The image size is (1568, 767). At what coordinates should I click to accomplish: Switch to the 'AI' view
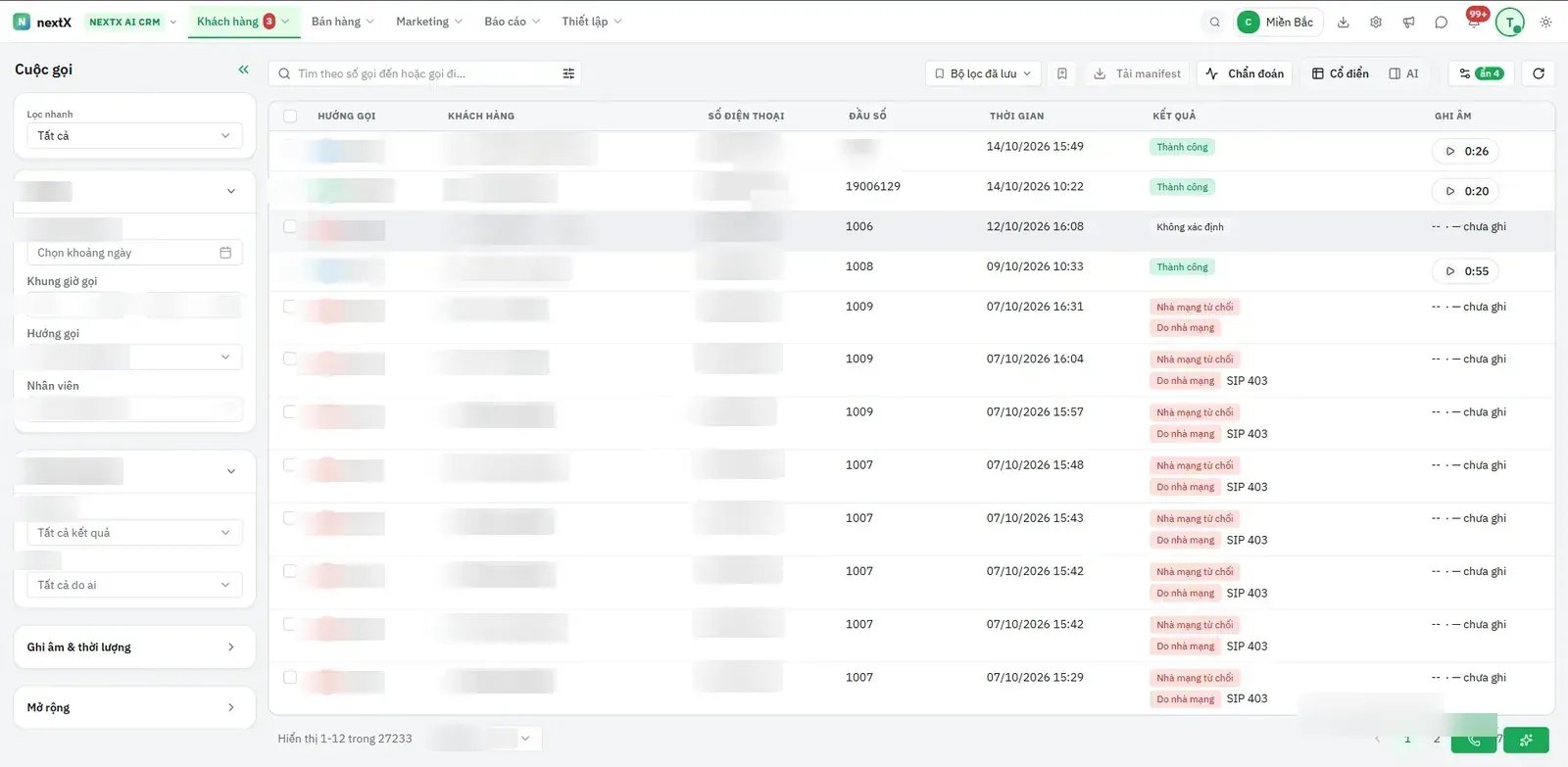click(x=1403, y=73)
